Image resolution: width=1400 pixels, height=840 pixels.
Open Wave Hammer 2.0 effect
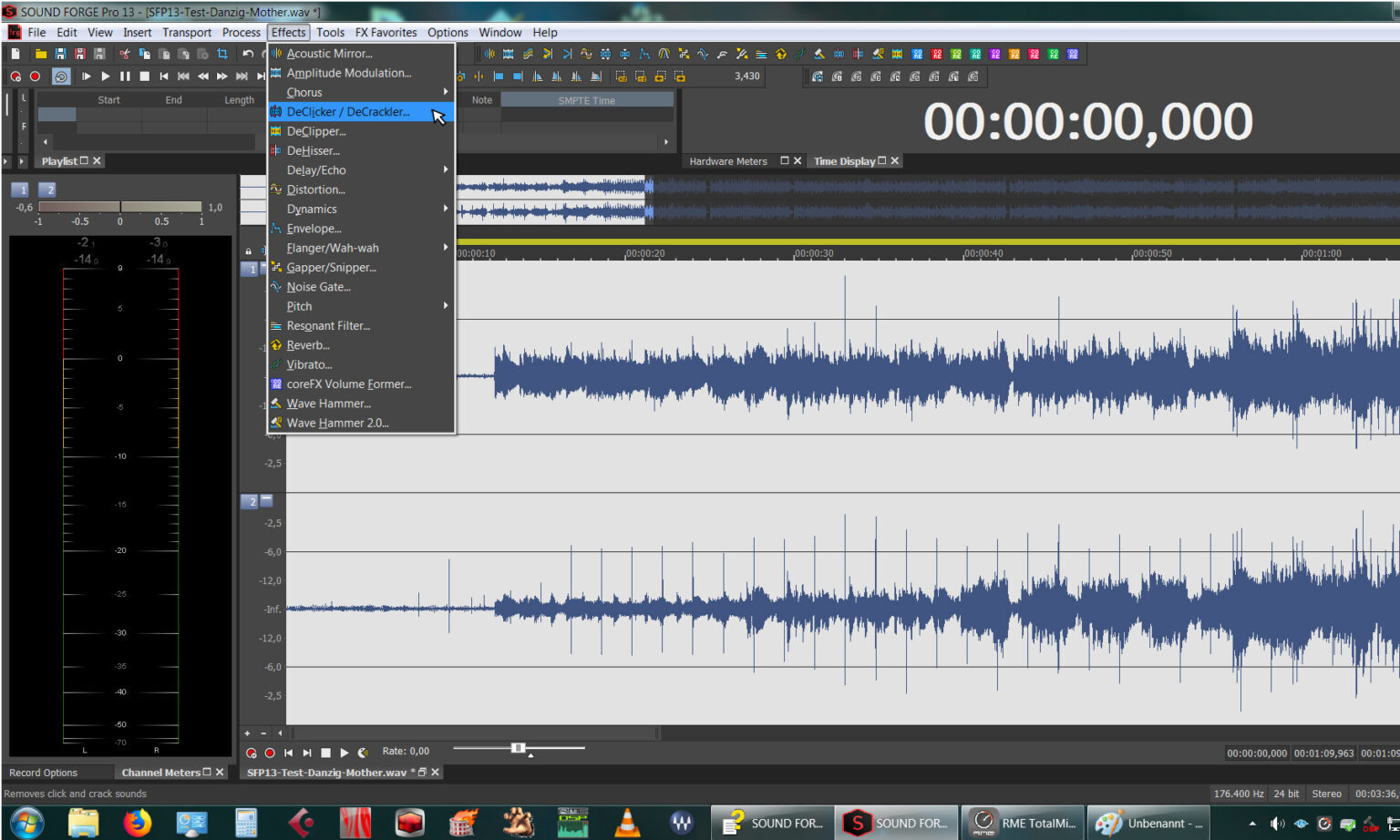[361, 423]
